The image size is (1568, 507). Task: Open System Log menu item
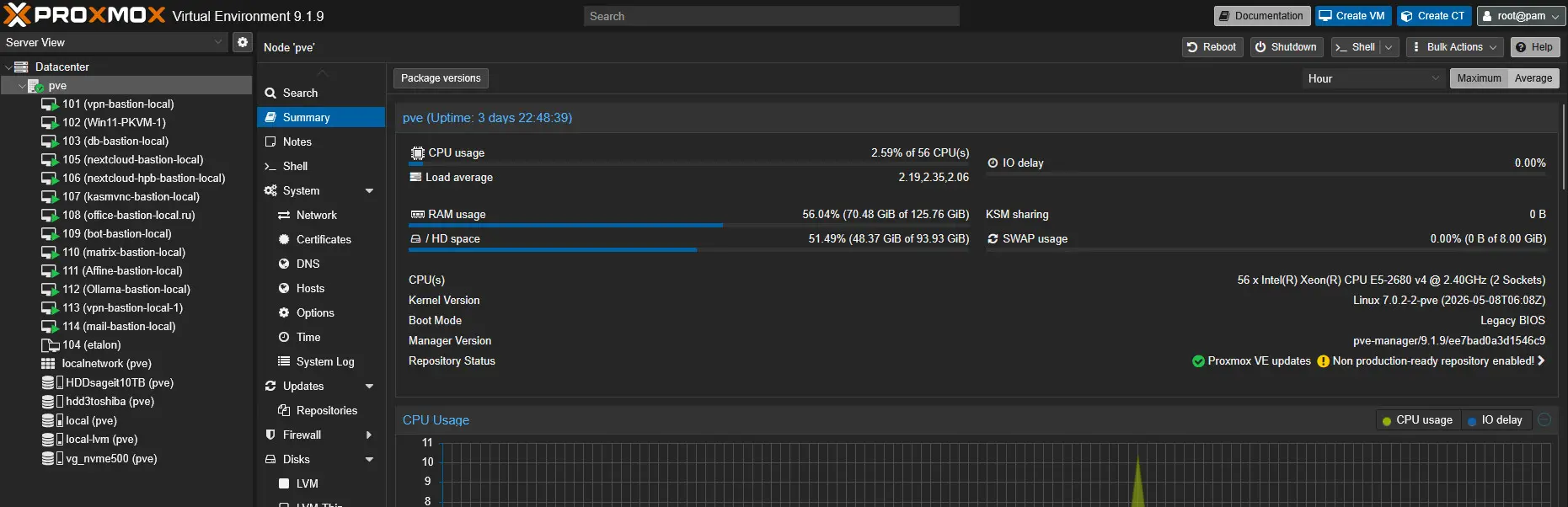pos(320,361)
